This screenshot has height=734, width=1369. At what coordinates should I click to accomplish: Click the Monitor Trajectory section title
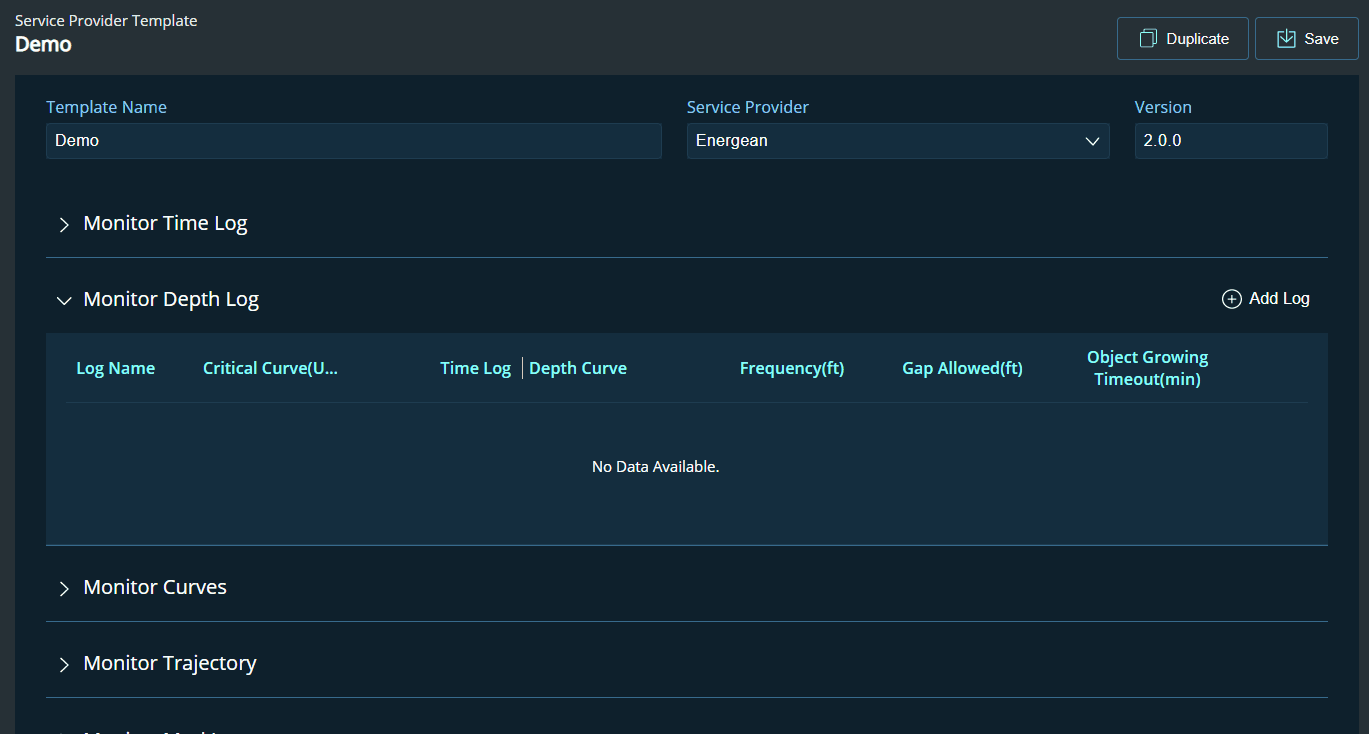pos(170,663)
